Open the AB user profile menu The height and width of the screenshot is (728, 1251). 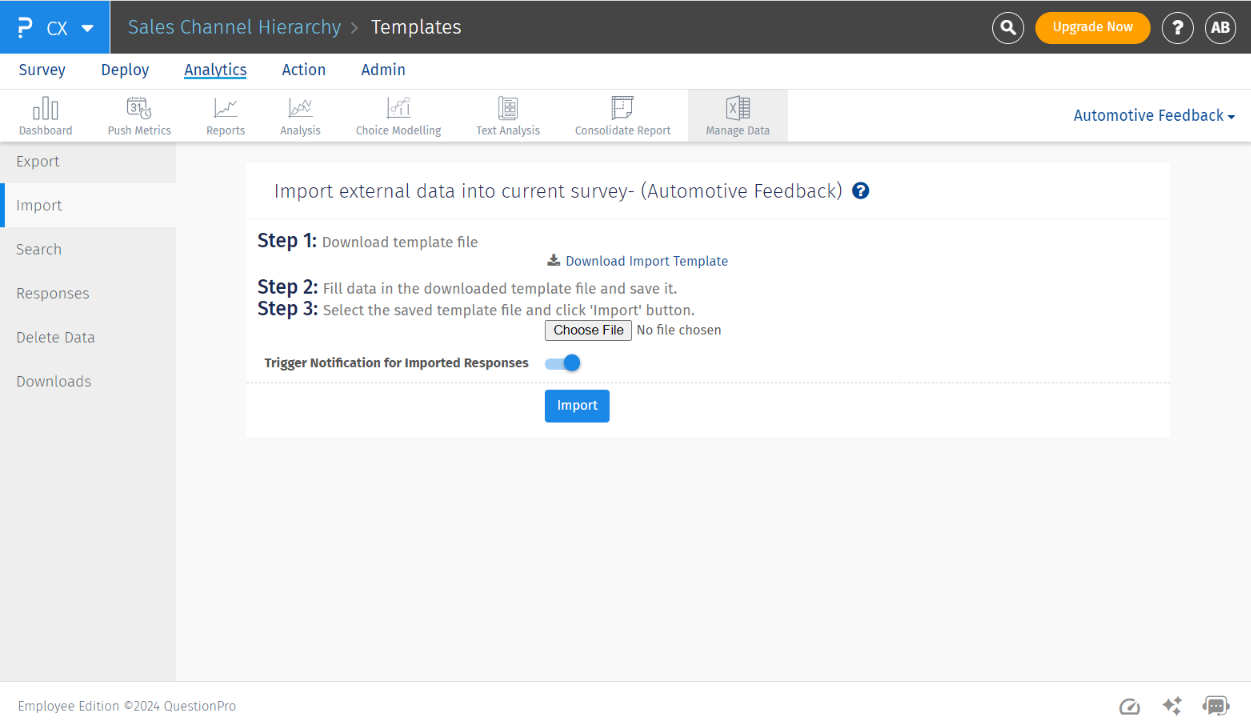click(1220, 27)
